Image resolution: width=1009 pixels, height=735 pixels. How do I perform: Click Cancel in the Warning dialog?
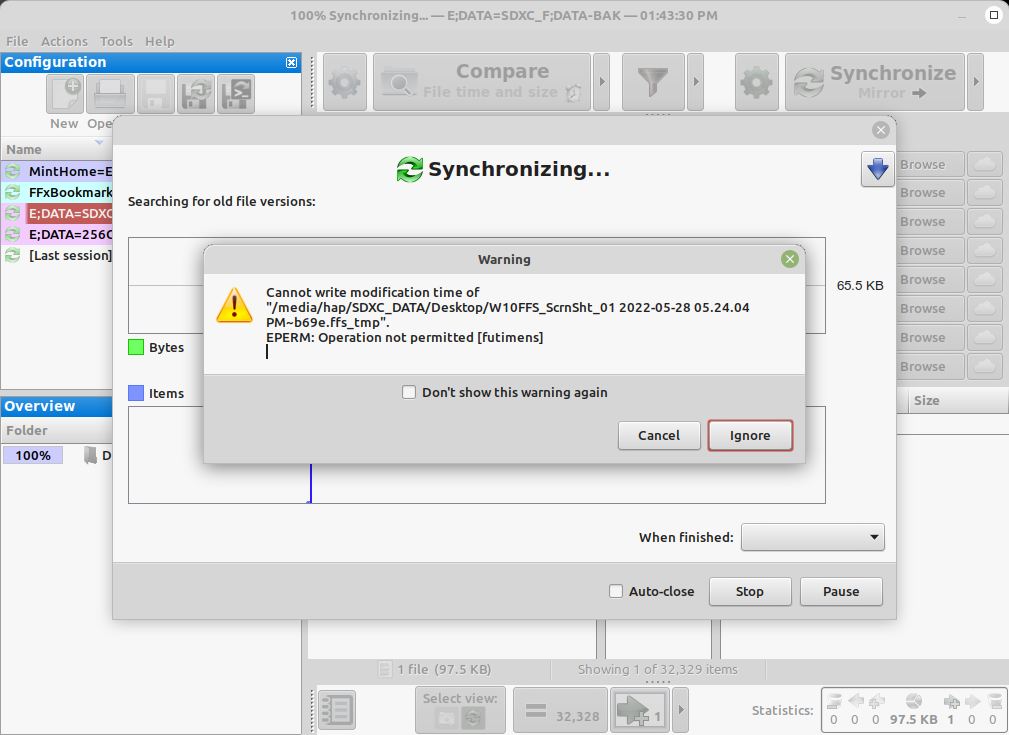coord(659,436)
